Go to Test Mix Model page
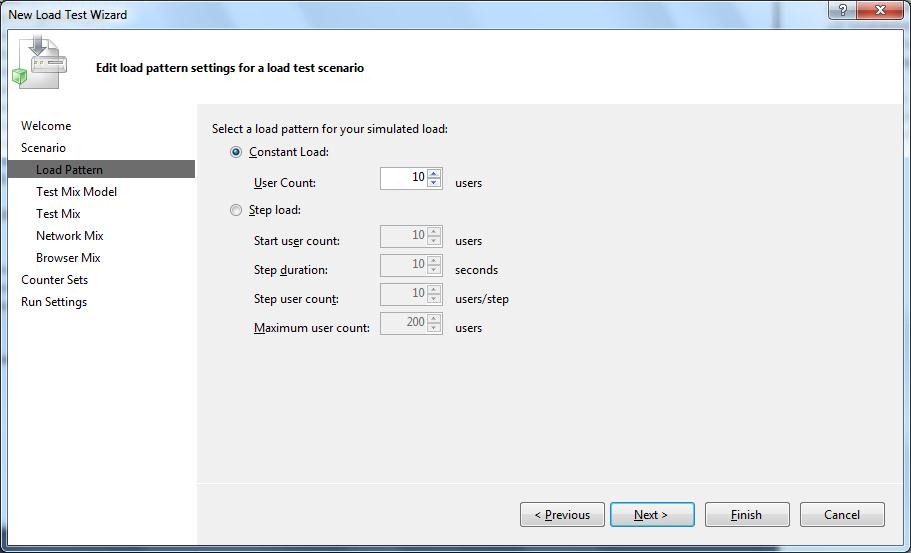 (76, 192)
